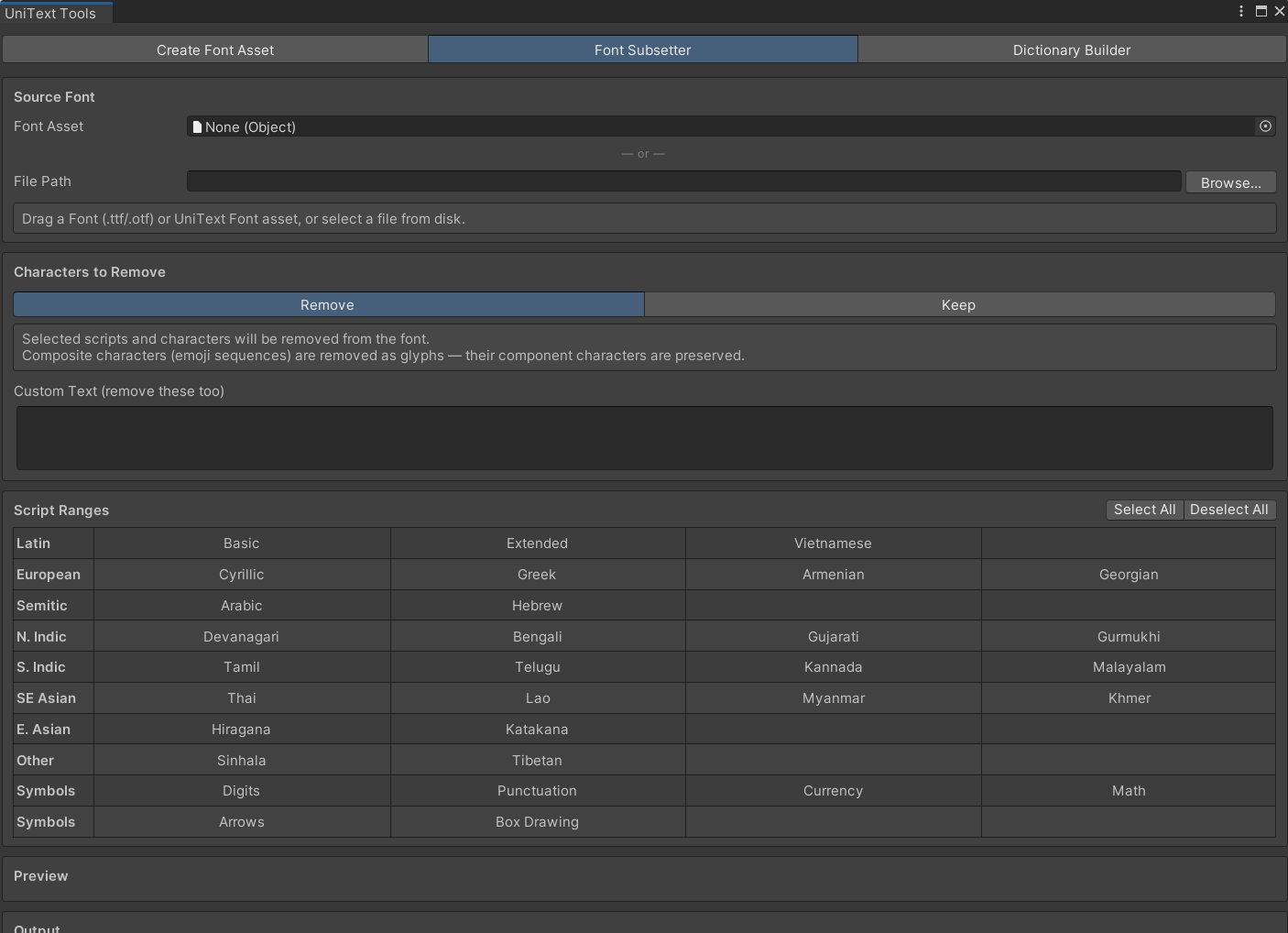
Task: Toggle the Punctuation symbol range
Action: tap(538, 791)
